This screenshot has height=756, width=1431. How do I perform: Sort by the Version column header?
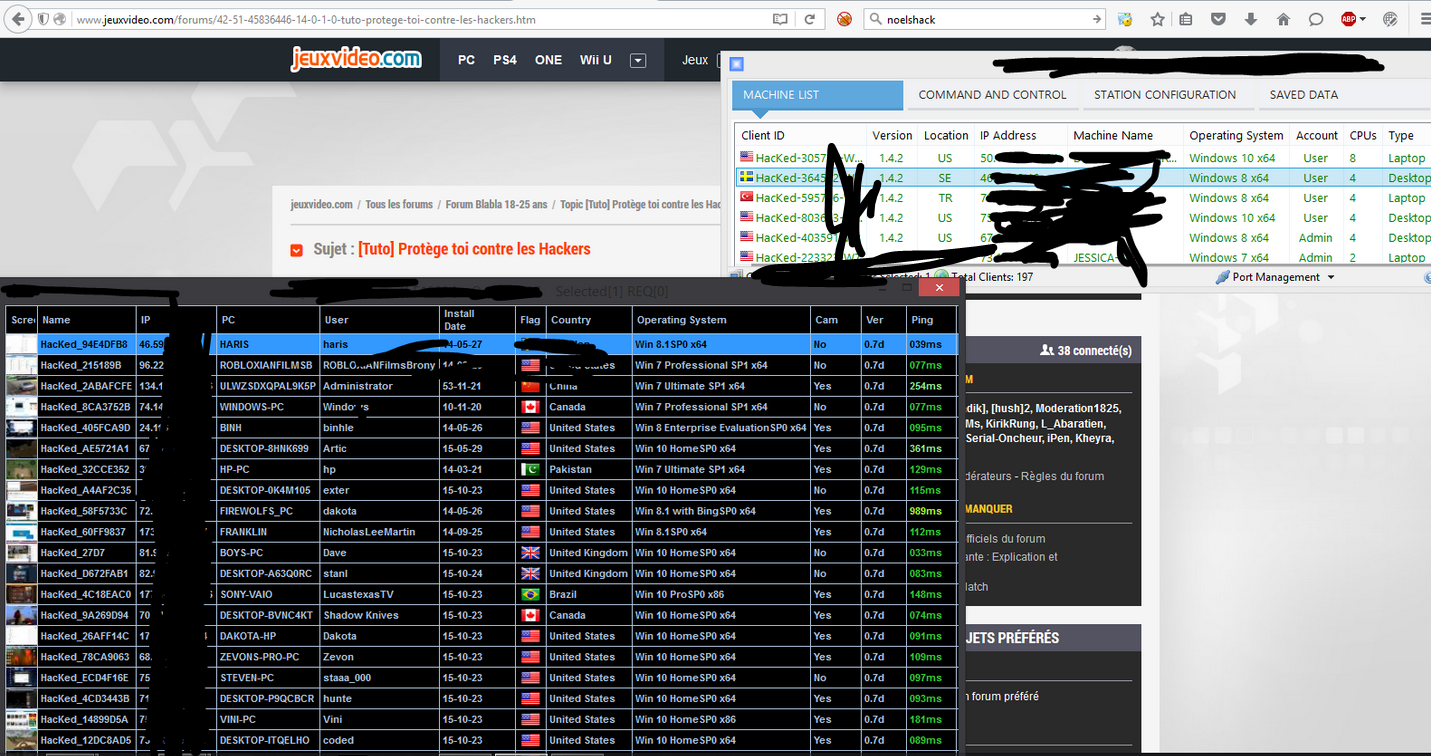pyautogui.click(x=892, y=136)
